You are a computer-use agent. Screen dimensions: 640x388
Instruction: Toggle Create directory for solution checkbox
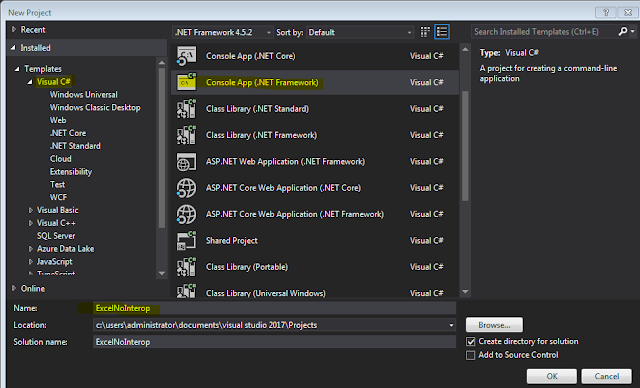click(471, 341)
